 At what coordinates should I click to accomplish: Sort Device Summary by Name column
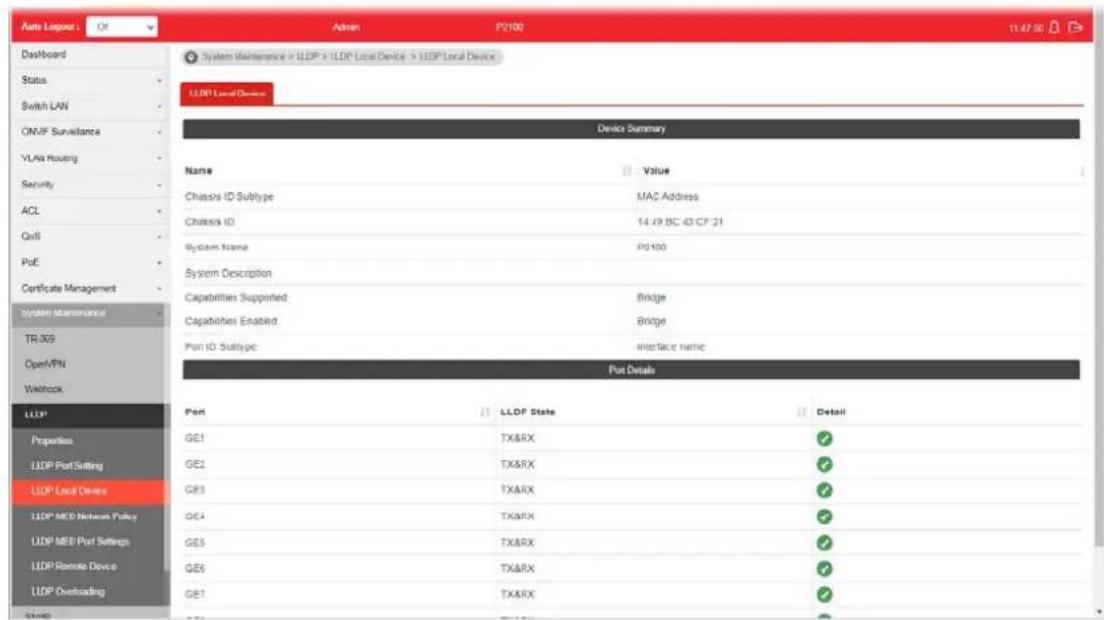click(x=627, y=171)
